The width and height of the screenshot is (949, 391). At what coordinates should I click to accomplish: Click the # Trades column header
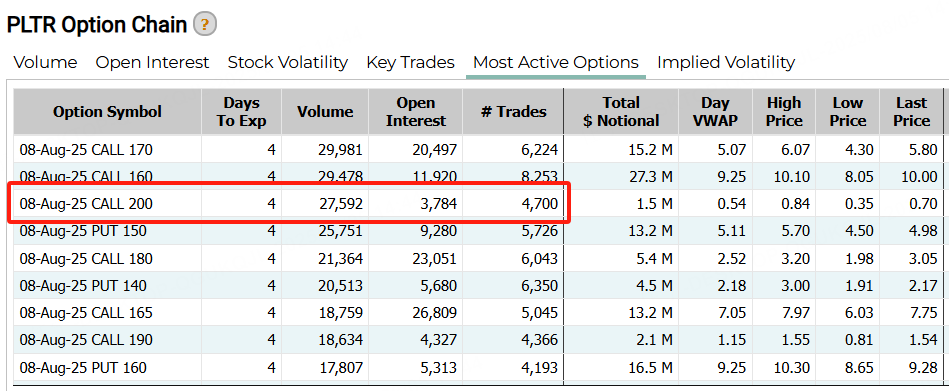pos(513,111)
